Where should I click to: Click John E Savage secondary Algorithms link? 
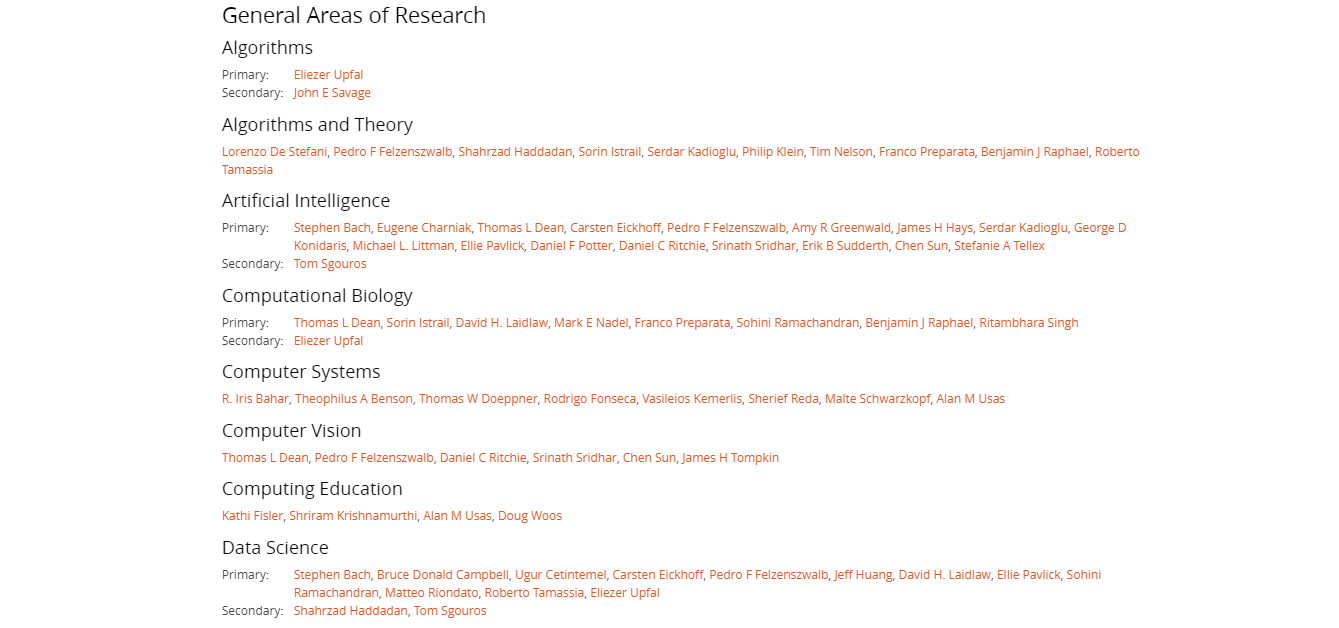(x=332, y=93)
